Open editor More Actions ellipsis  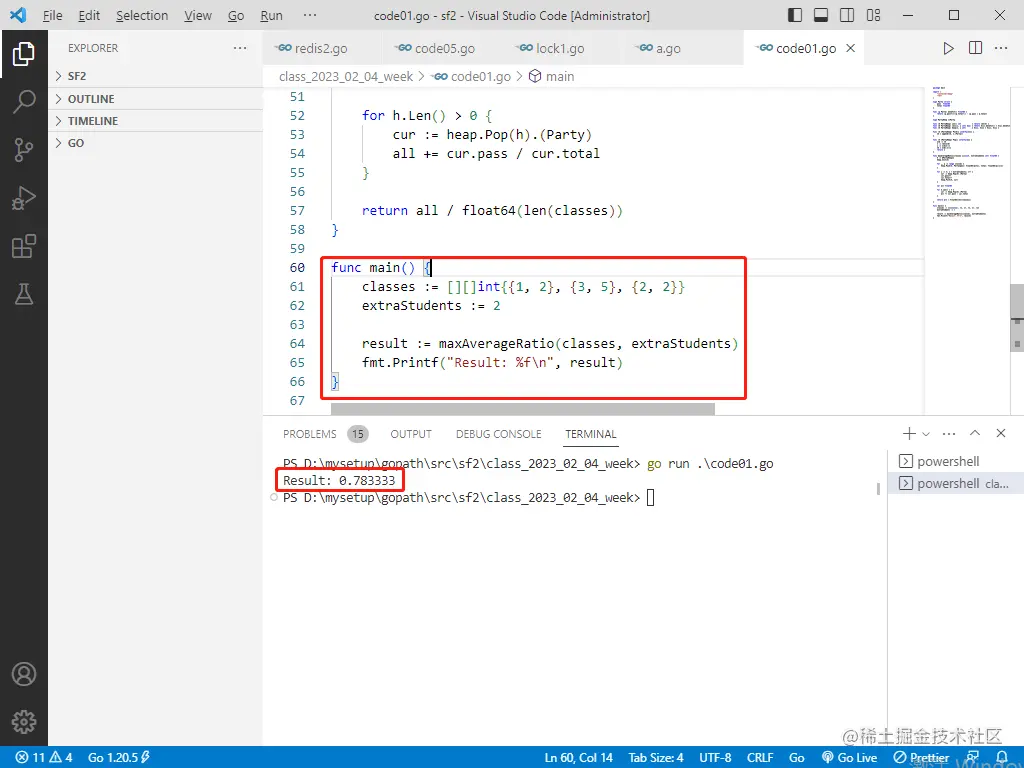tap(1001, 48)
